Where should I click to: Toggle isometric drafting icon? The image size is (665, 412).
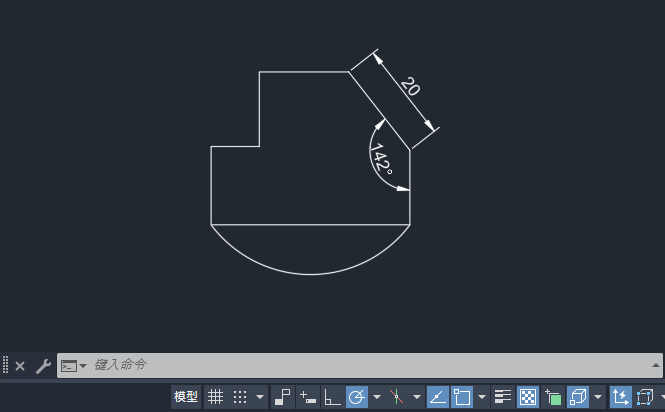pyautogui.click(x=397, y=397)
